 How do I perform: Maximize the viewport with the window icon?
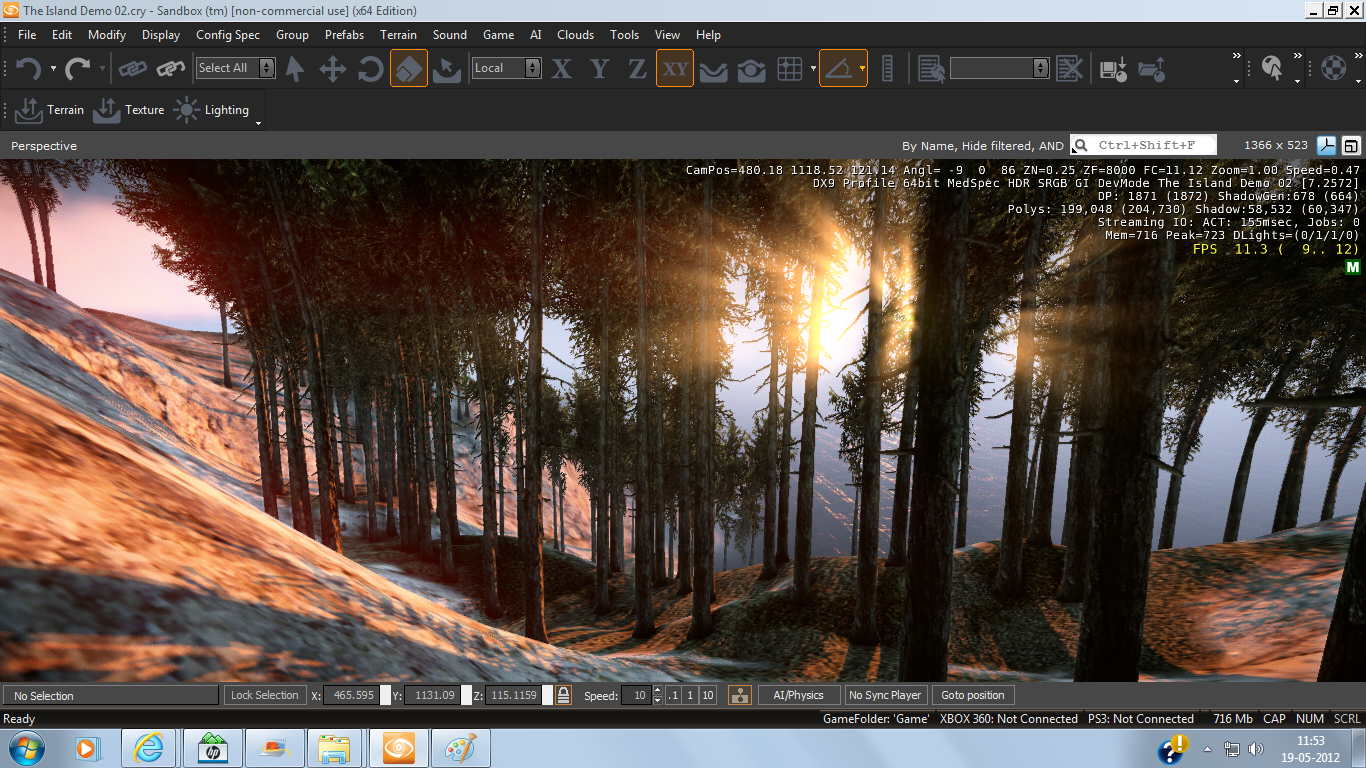tap(1350, 145)
